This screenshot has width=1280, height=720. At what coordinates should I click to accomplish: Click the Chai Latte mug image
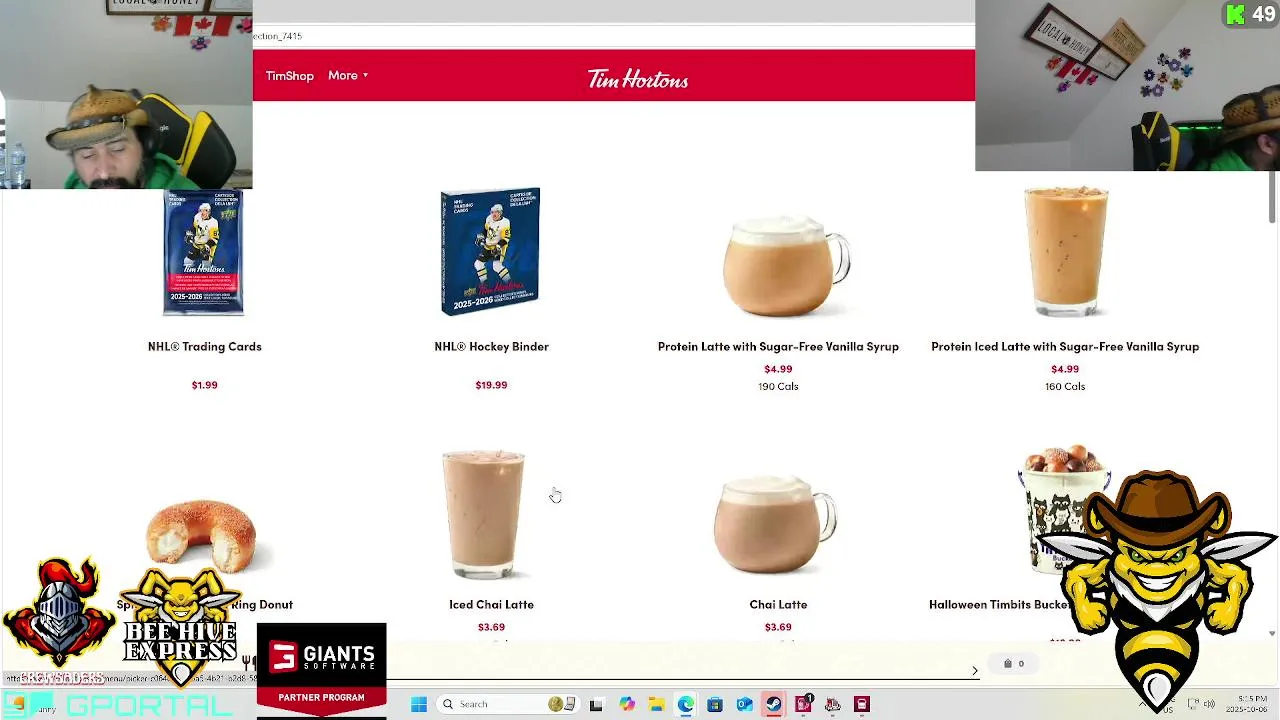point(775,523)
